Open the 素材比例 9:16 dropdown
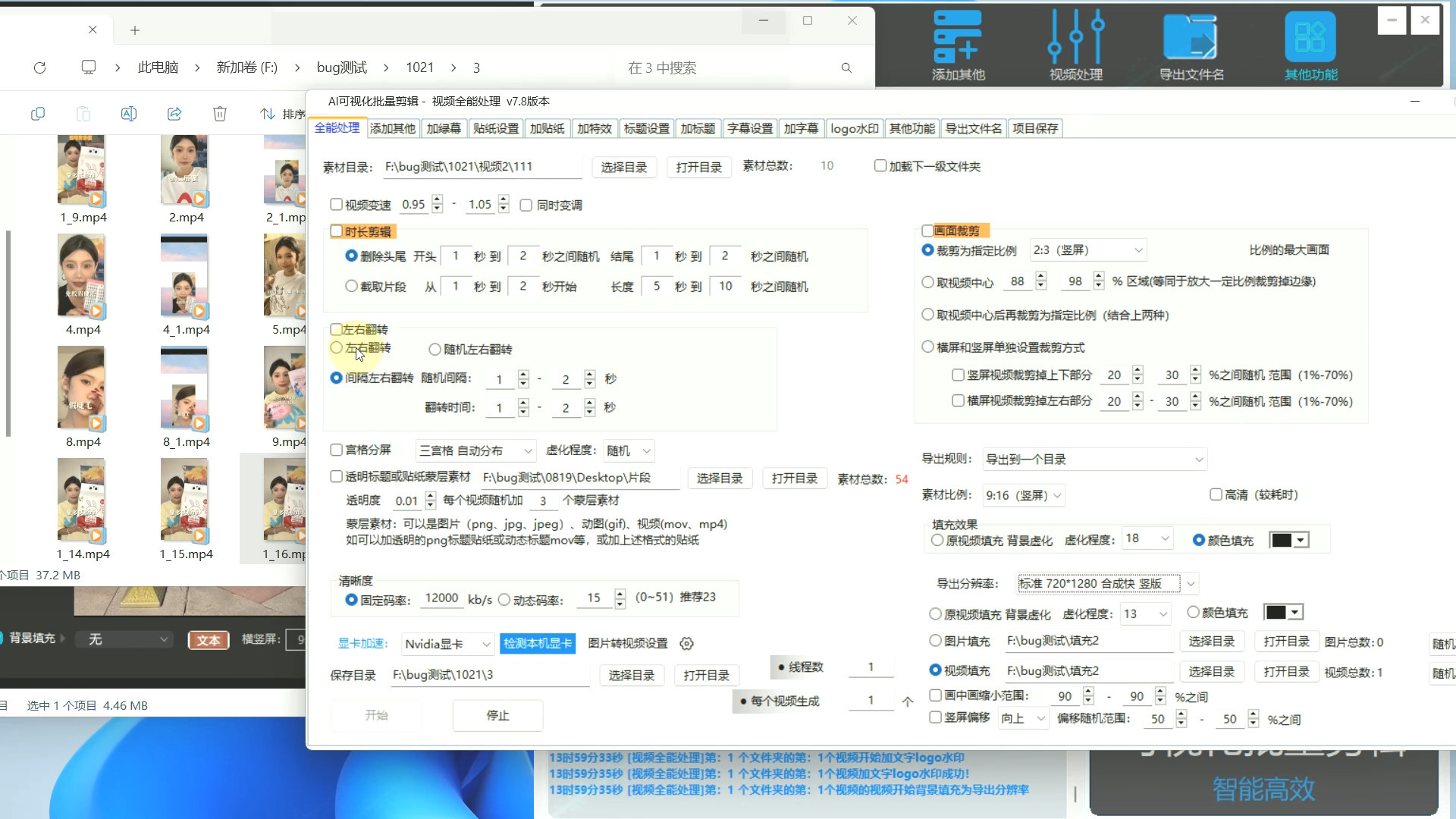Screen dimensions: 1456x819 point(1023,495)
